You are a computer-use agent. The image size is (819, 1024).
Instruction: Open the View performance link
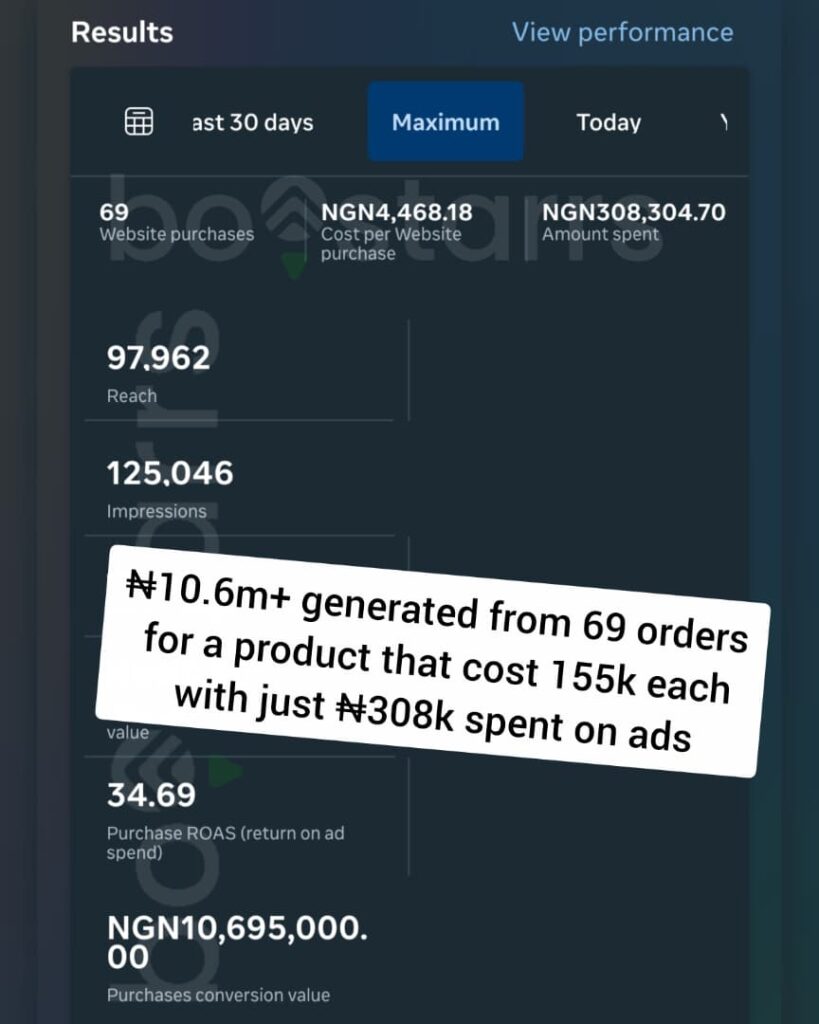click(x=622, y=32)
